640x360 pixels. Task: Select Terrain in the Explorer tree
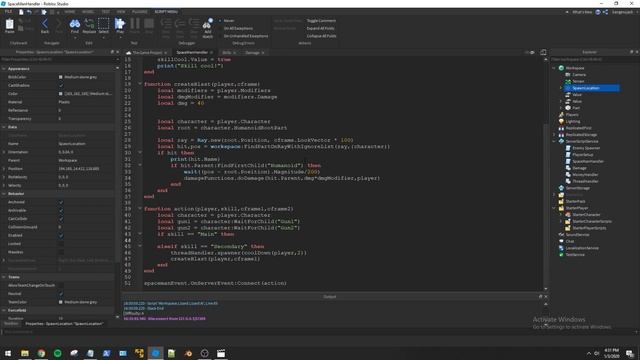pos(578,81)
